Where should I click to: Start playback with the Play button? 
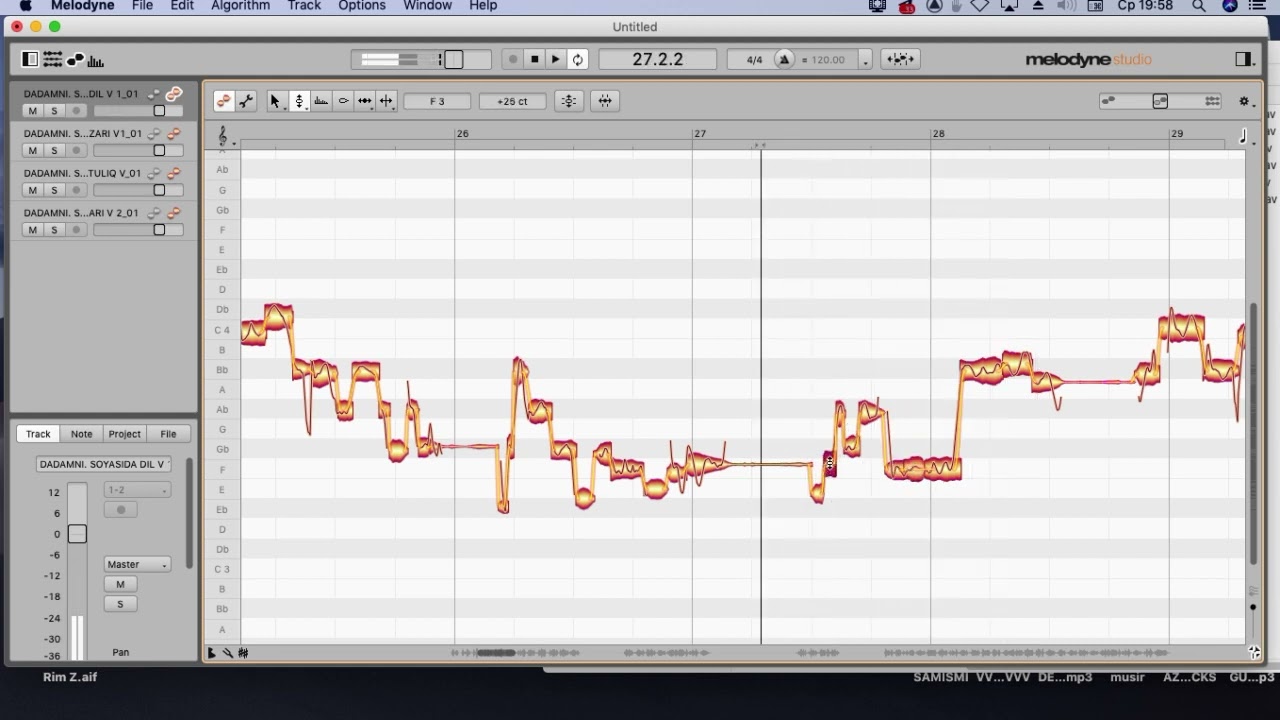pyautogui.click(x=556, y=60)
